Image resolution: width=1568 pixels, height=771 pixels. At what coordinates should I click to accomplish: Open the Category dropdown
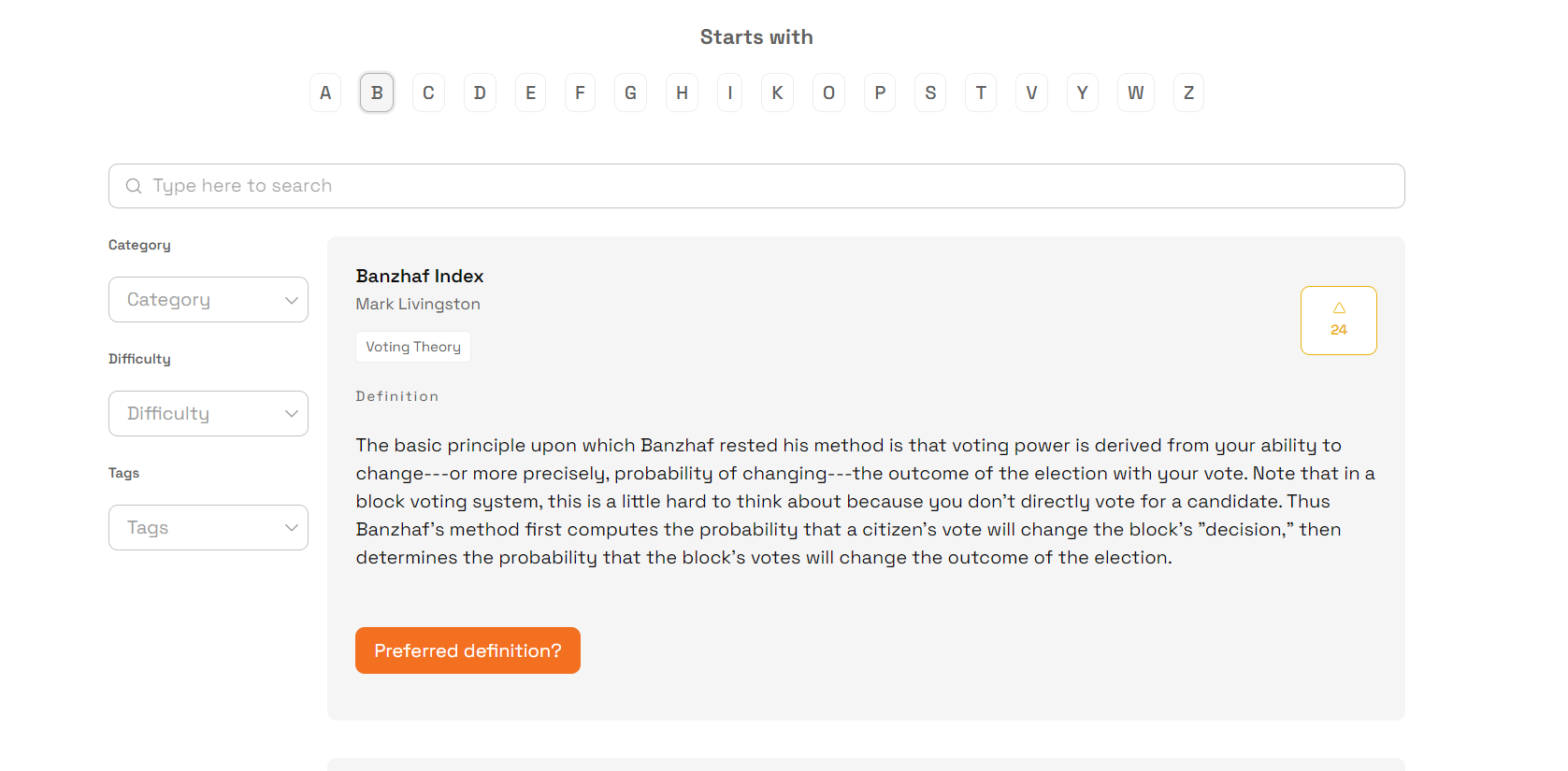tap(209, 300)
